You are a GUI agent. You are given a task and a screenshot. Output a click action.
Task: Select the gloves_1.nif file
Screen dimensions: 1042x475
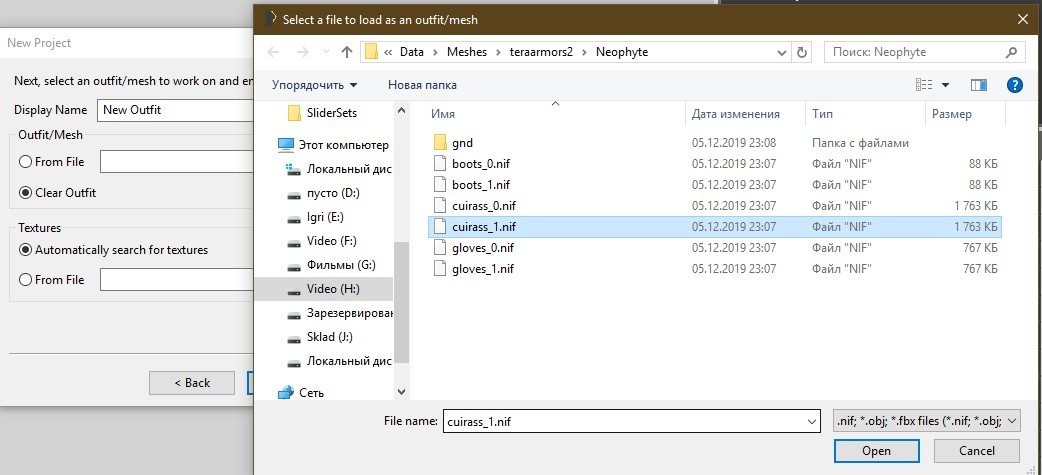[483, 269]
